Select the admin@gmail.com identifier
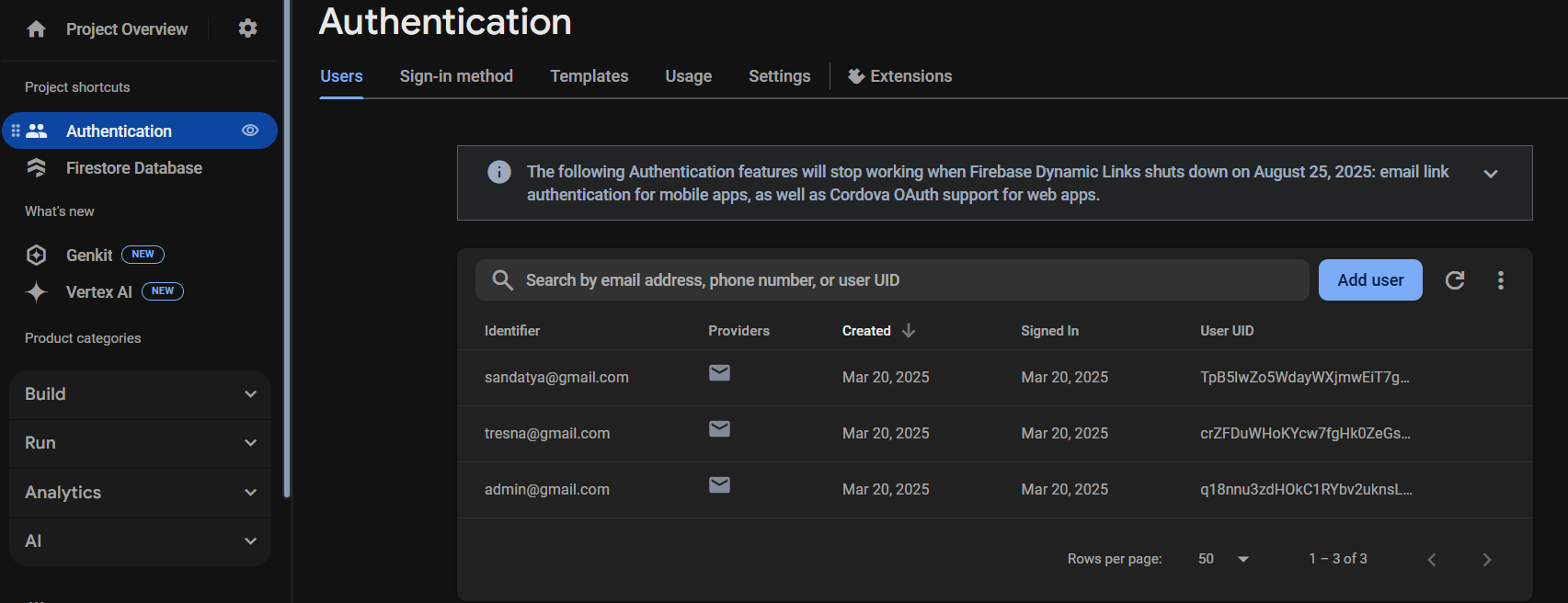Image resolution: width=1568 pixels, height=603 pixels. point(547,490)
